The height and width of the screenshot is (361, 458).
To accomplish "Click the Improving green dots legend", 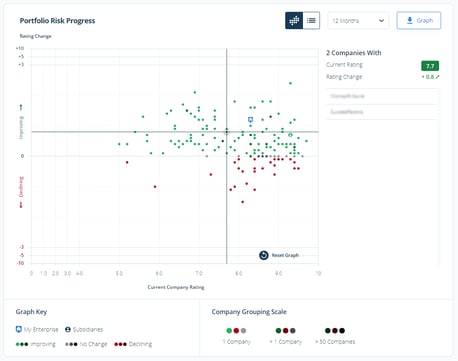I will [x=22, y=344].
